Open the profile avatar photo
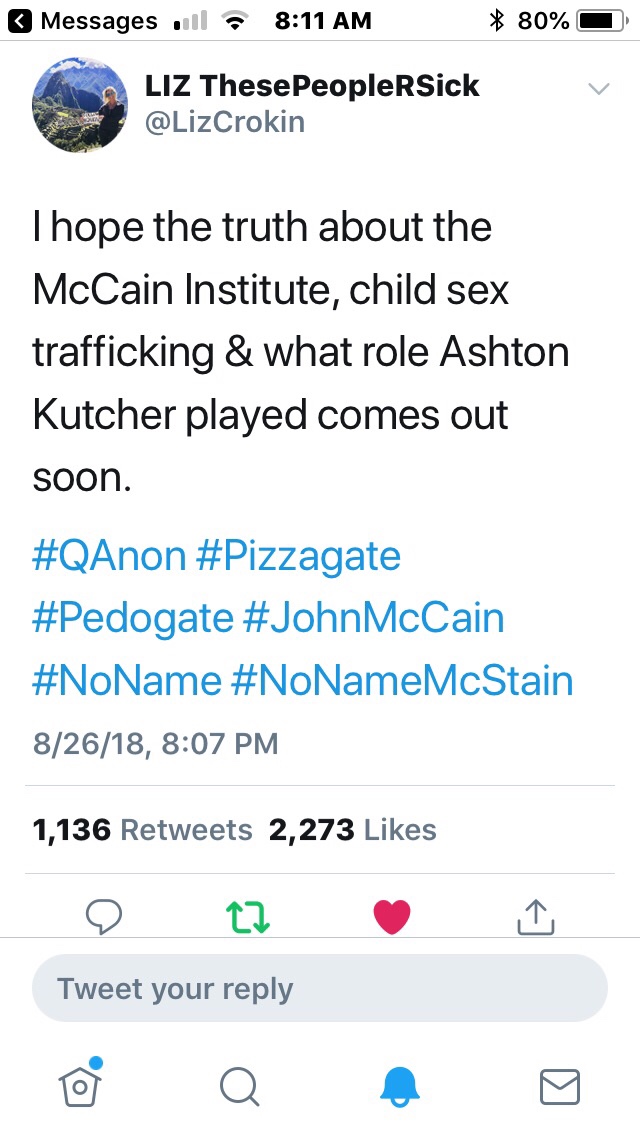 point(80,105)
